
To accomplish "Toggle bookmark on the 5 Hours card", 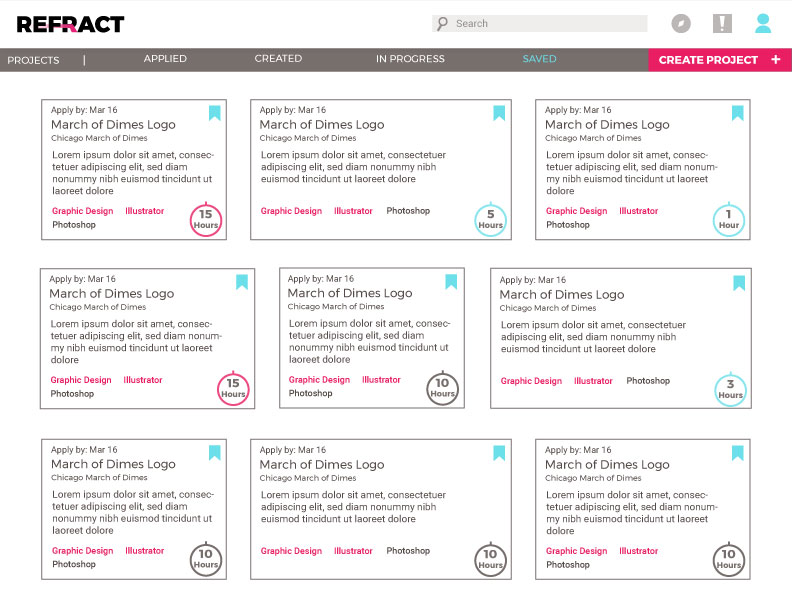I will click(x=499, y=113).
